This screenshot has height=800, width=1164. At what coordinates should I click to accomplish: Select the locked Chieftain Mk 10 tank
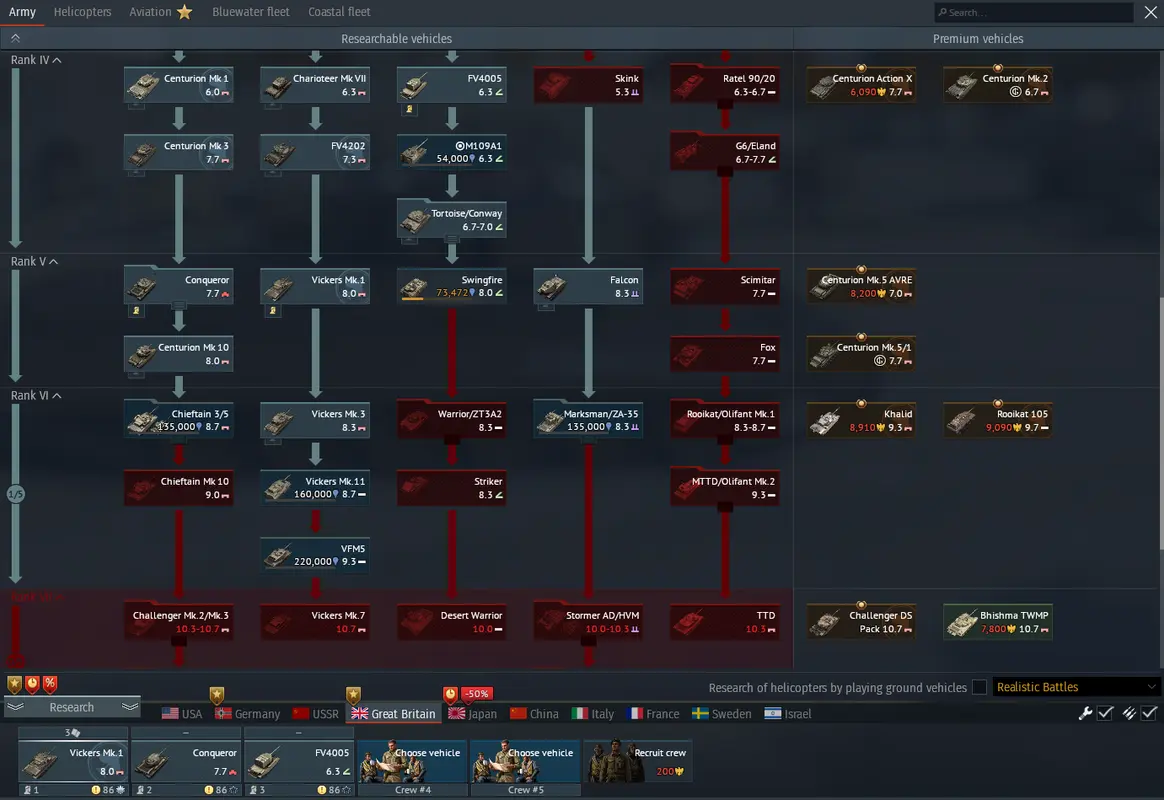(x=178, y=488)
